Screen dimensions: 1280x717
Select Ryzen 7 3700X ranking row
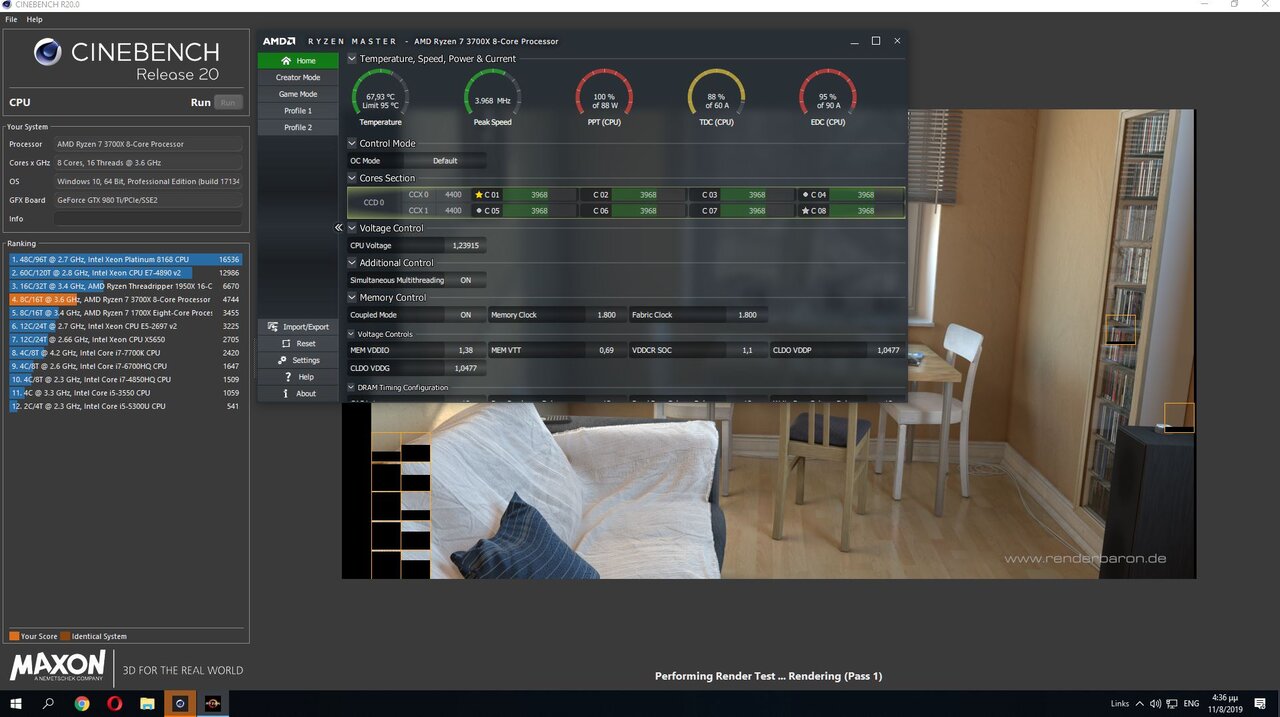click(x=125, y=299)
